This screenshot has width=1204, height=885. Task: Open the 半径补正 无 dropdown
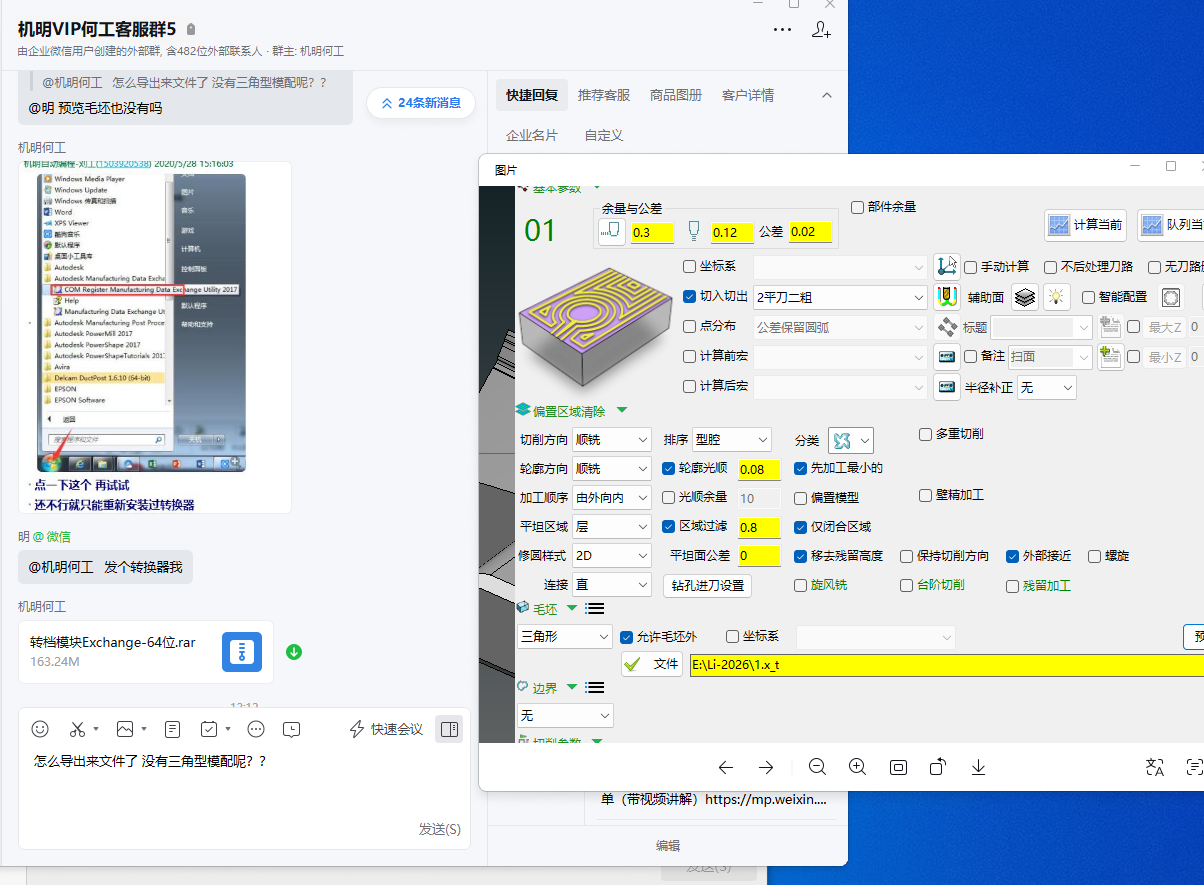[x=1047, y=387]
